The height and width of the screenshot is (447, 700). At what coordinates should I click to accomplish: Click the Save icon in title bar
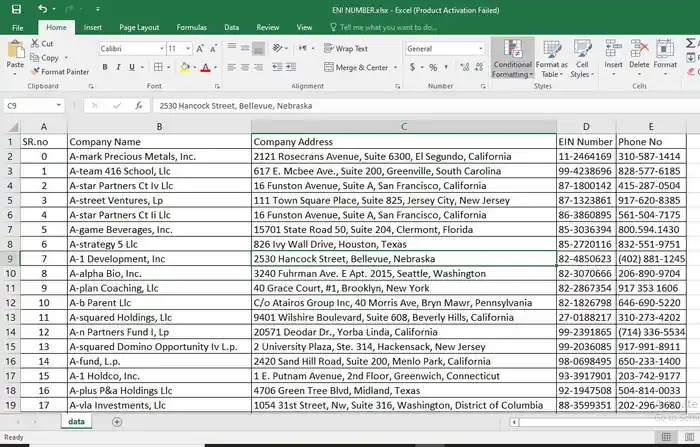16,9
